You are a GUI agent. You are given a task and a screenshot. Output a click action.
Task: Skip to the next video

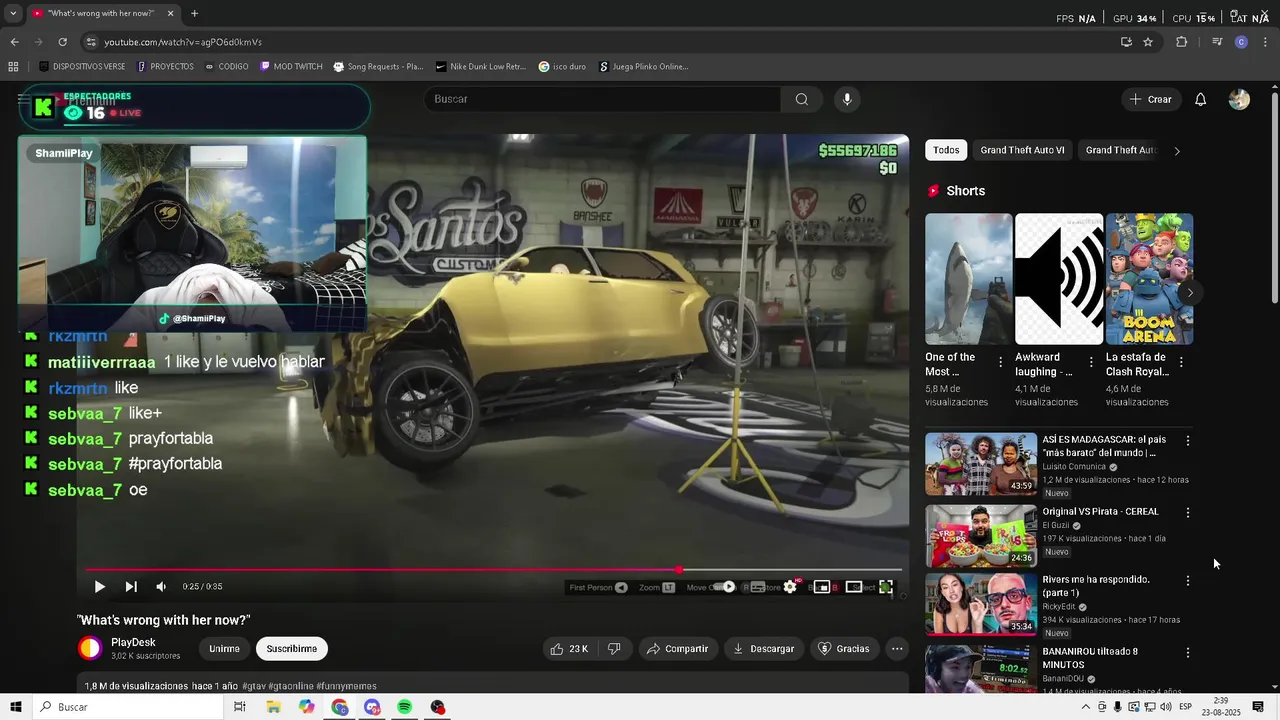coord(131,587)
